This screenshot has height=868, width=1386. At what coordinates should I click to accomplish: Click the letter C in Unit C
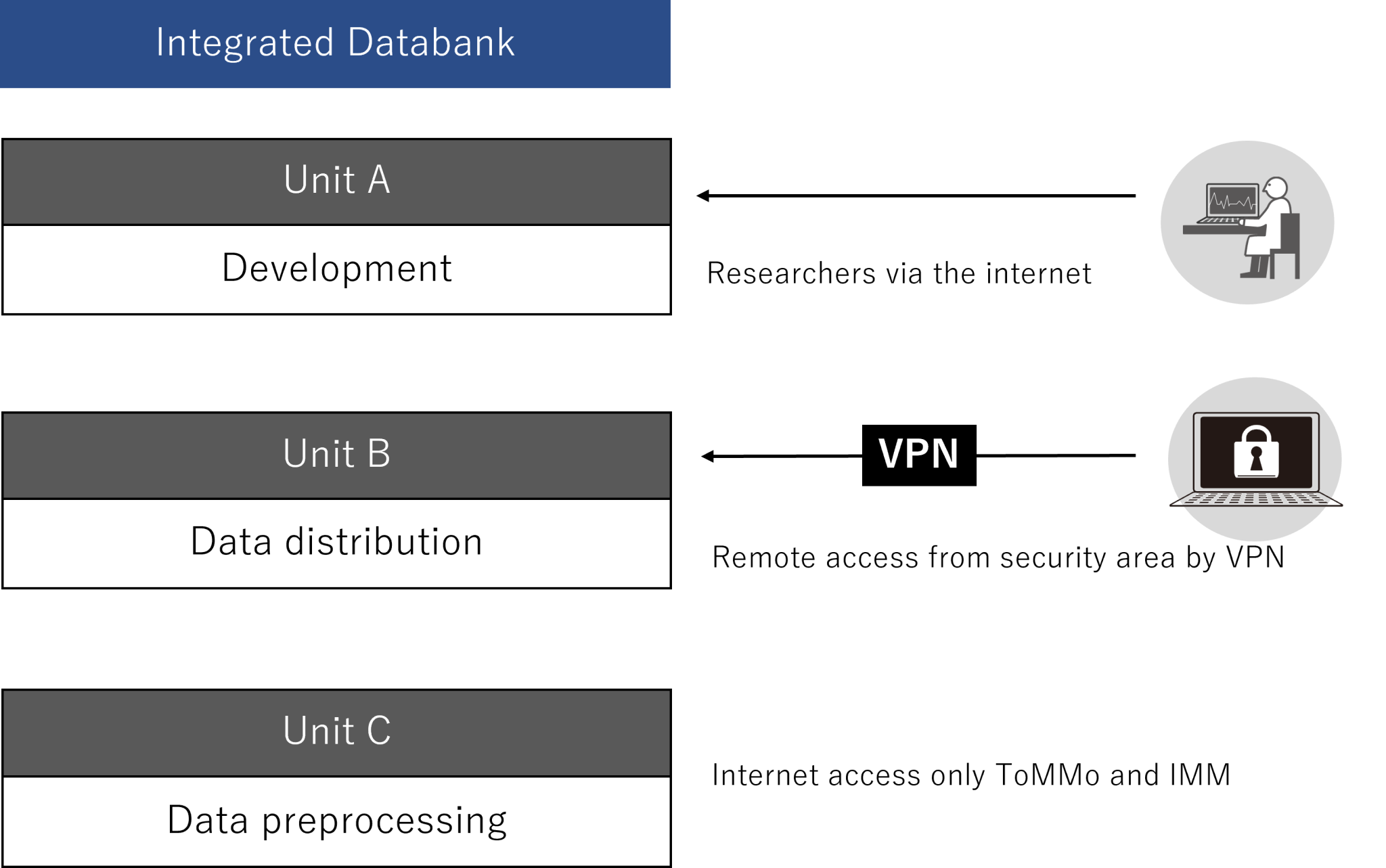coord(379,731)
